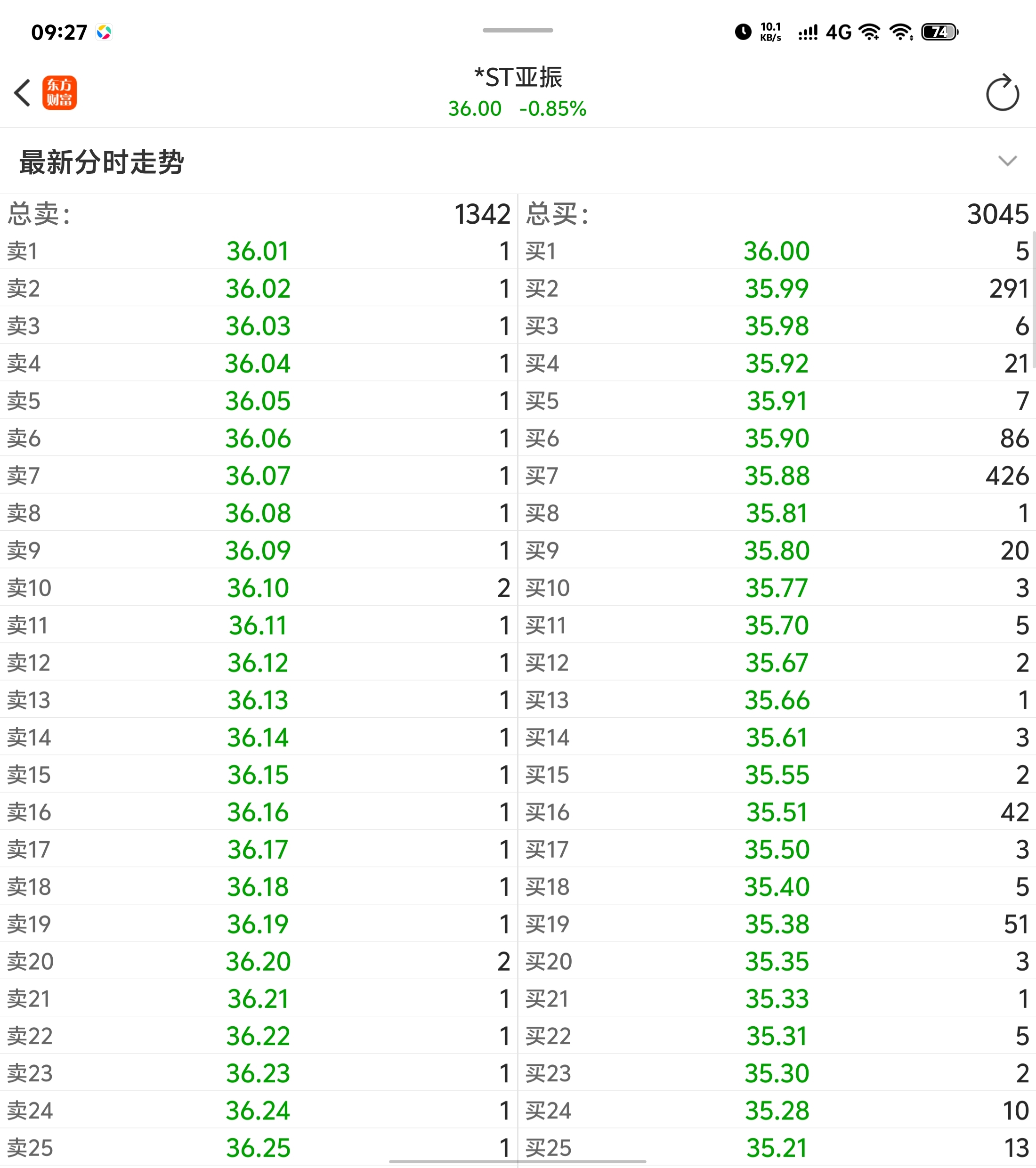This screenshot has width=1036, height=1168.
Task: Select the 买2 row at 35.99
Action: click(777, 289)
